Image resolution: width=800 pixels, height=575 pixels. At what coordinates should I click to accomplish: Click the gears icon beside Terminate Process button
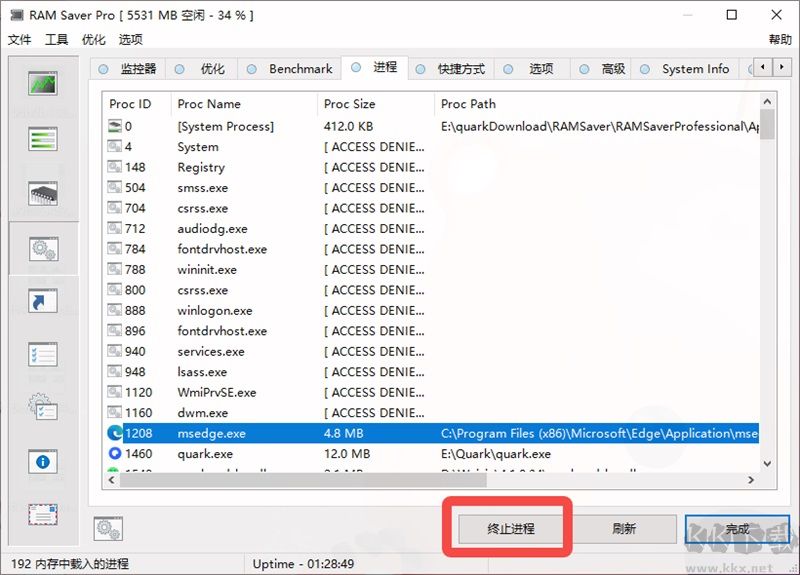pos(108,529)
